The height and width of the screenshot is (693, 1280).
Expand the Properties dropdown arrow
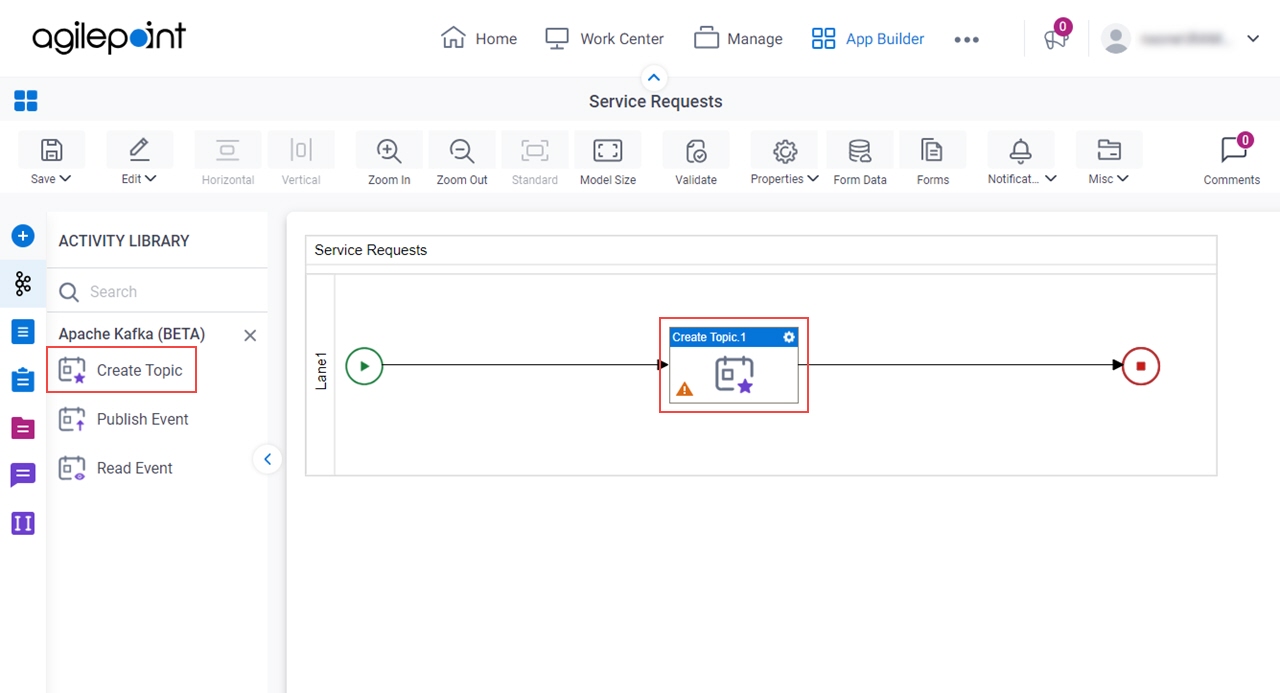tap(813, 179)
